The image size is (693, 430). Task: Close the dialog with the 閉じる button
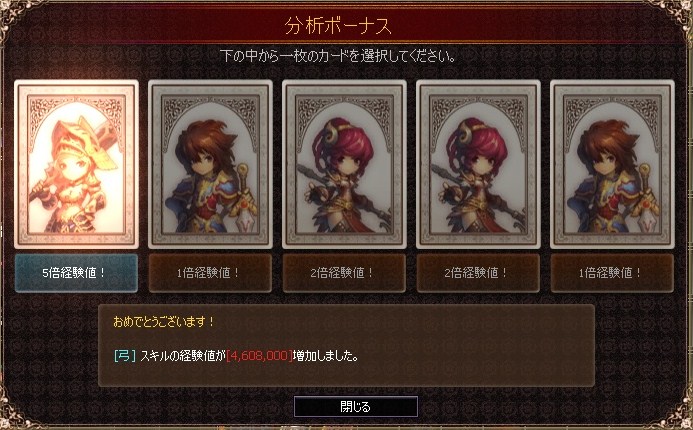[x=356, y=407]
